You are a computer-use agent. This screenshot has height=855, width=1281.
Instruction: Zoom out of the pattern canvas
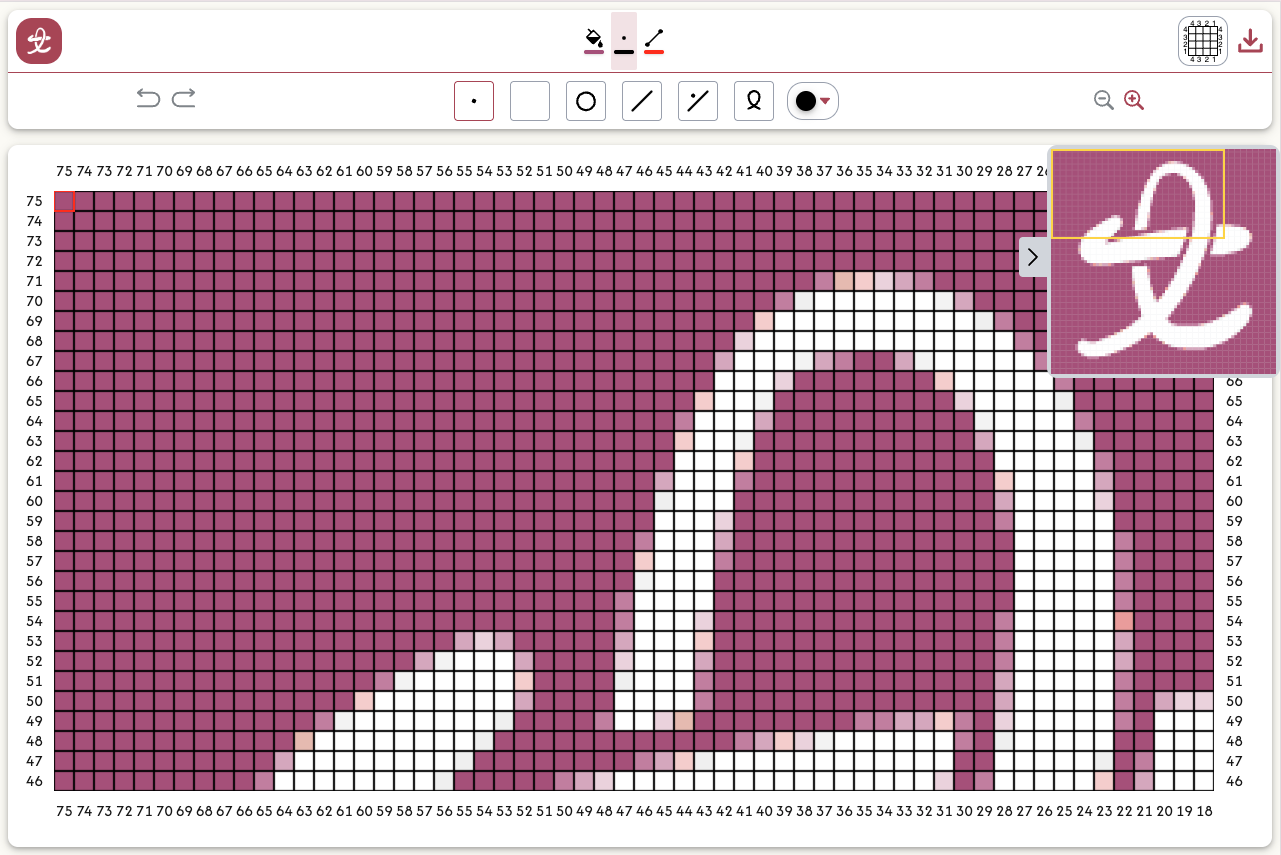pos(1103,100)
